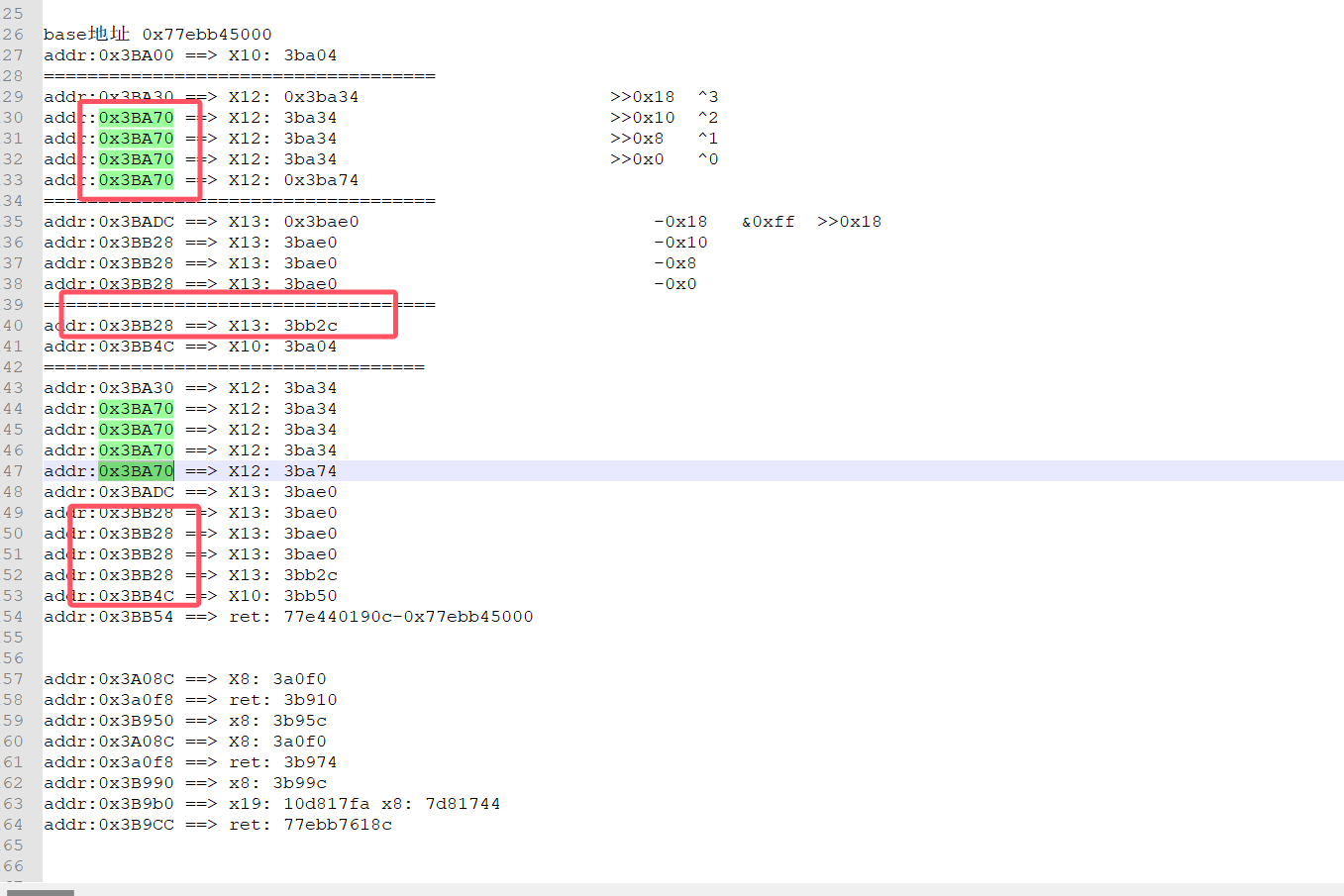Click the value 0x3bae0 on line 35
Screen dimensions: 1344x896
tap(321, 222)
